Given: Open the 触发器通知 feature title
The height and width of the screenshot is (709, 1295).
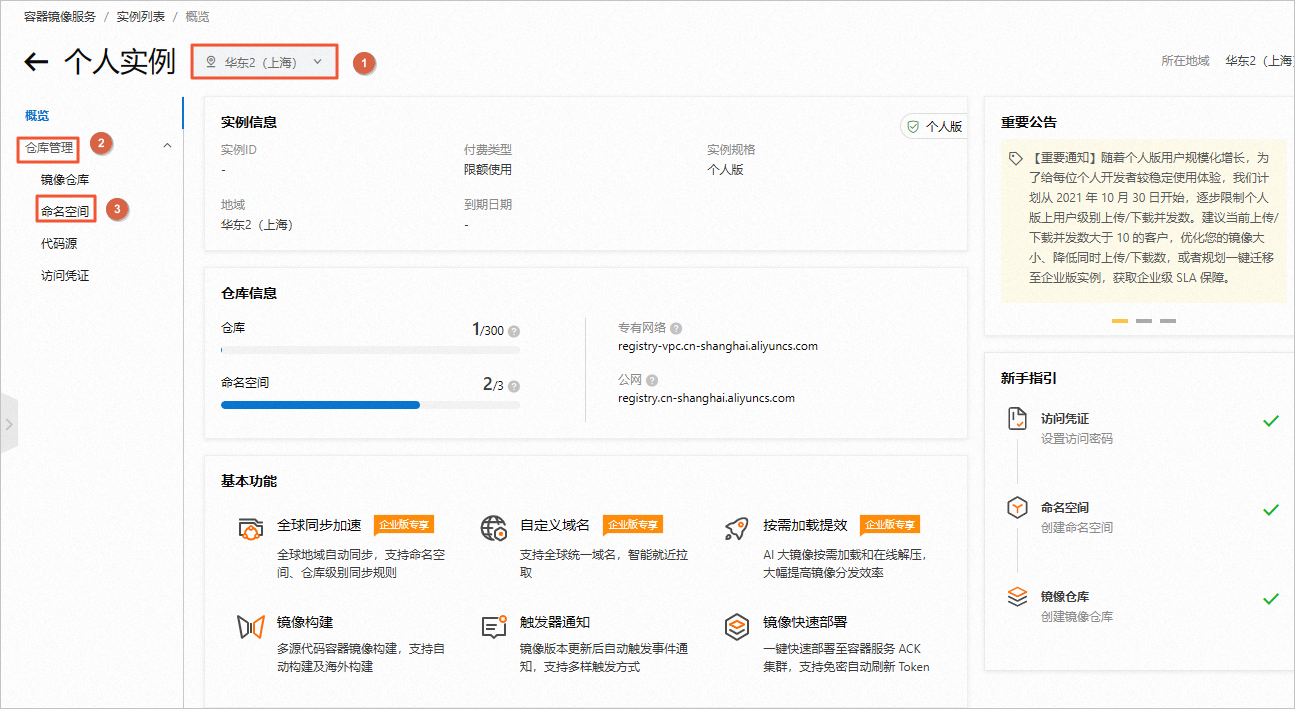Looking at the screenshot, I should (x=555, y=622).
